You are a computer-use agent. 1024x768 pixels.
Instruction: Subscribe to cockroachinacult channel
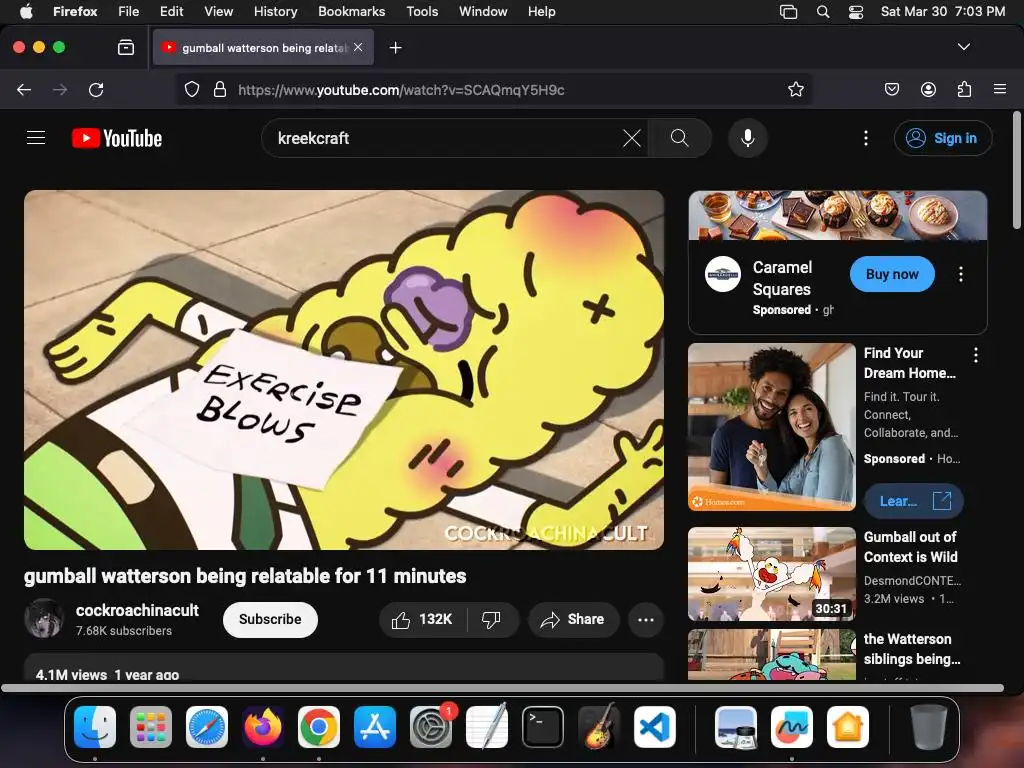click(270, 619)
